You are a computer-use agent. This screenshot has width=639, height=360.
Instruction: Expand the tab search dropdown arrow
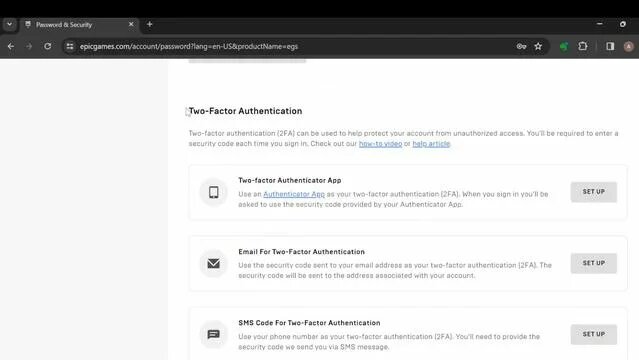9,24
